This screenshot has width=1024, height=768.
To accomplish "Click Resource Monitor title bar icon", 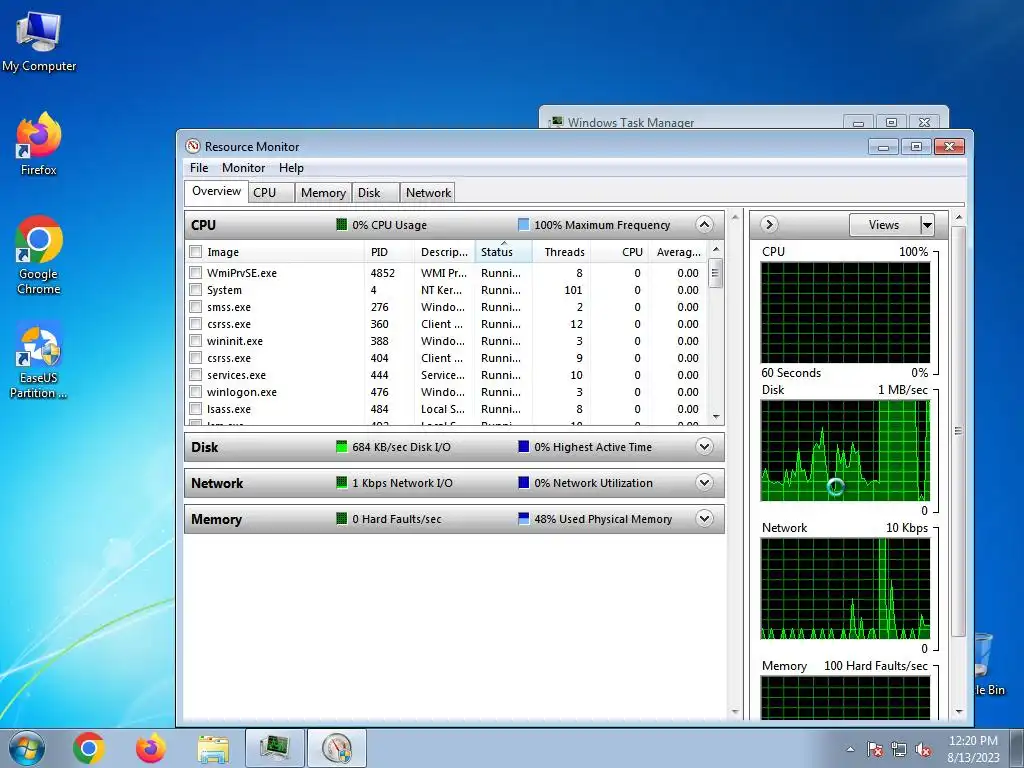I will [193, 146].
